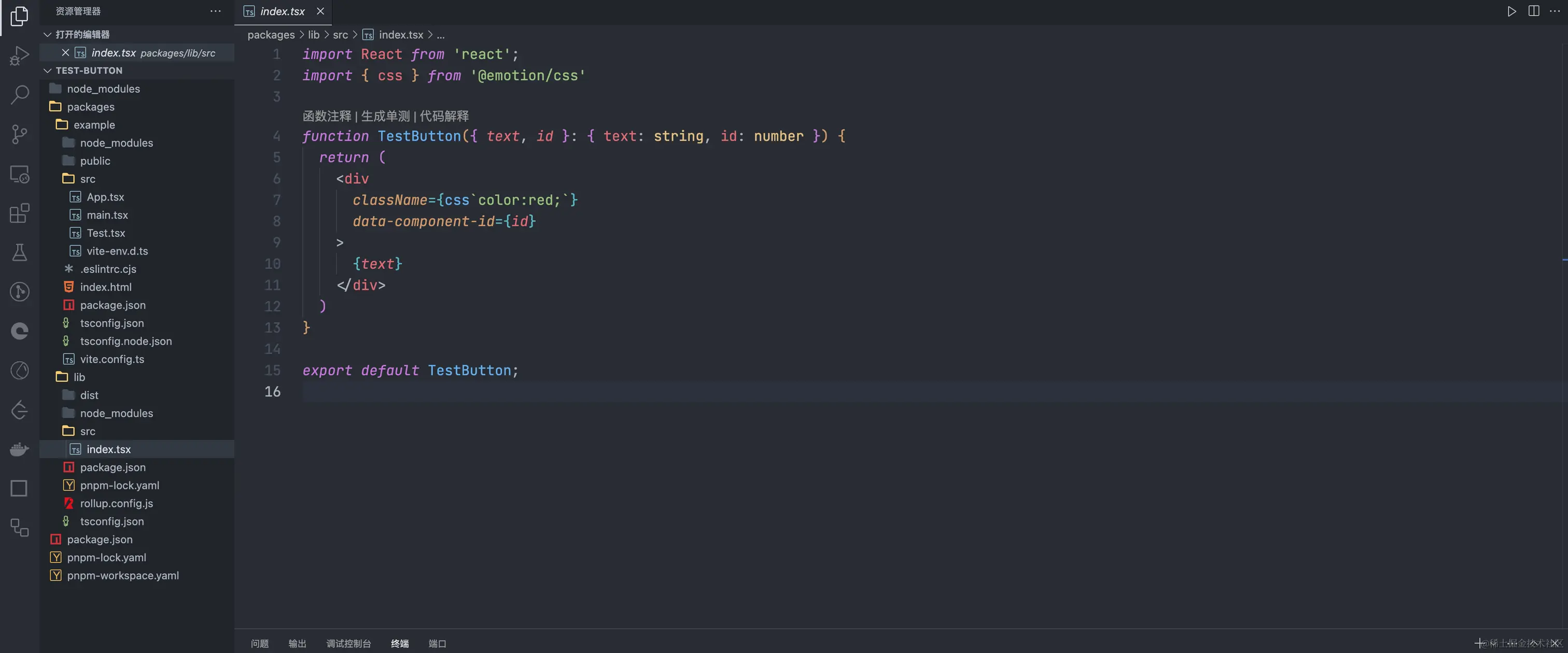Screen dimensions: 1568x653
Task: Switch to the Debug Console panel tab
Action: (349, 643)
